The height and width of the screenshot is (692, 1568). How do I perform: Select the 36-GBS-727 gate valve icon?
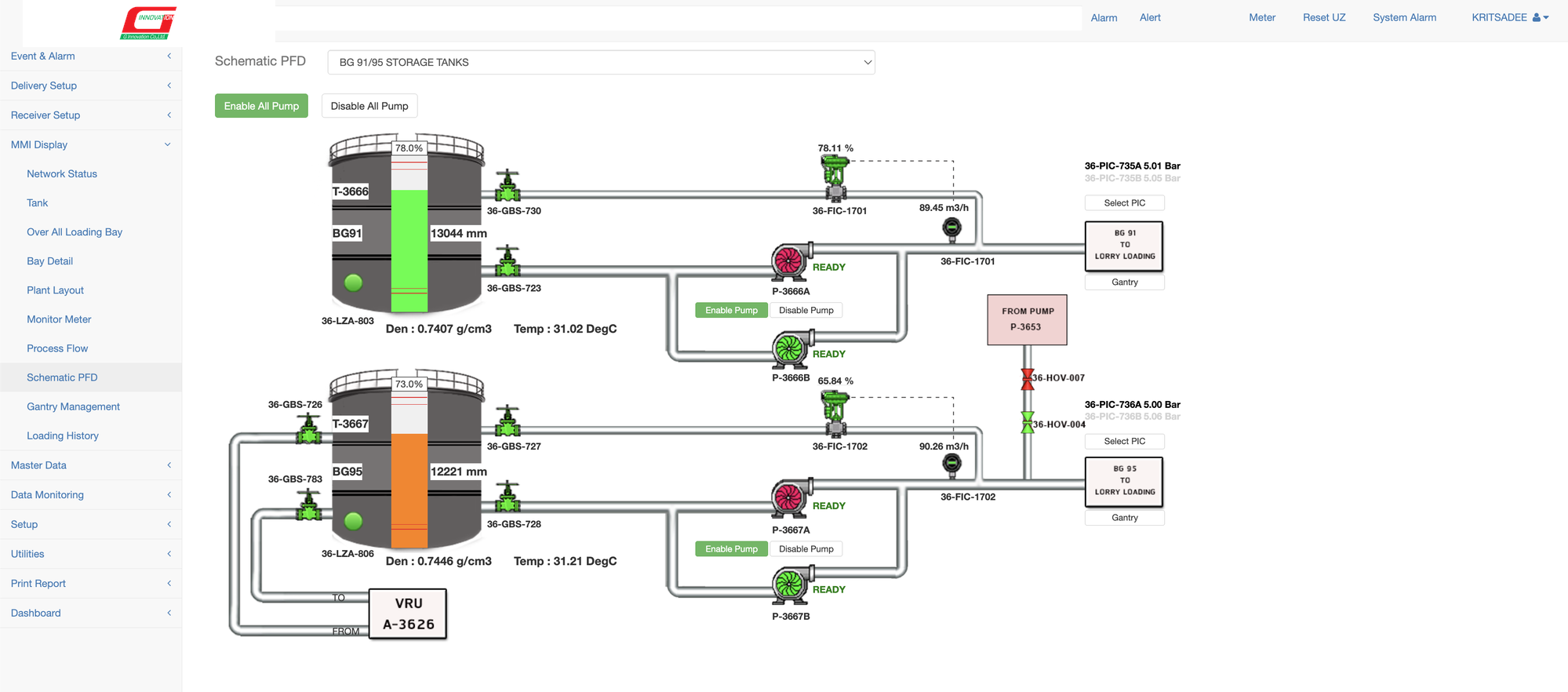pos(508,421)
